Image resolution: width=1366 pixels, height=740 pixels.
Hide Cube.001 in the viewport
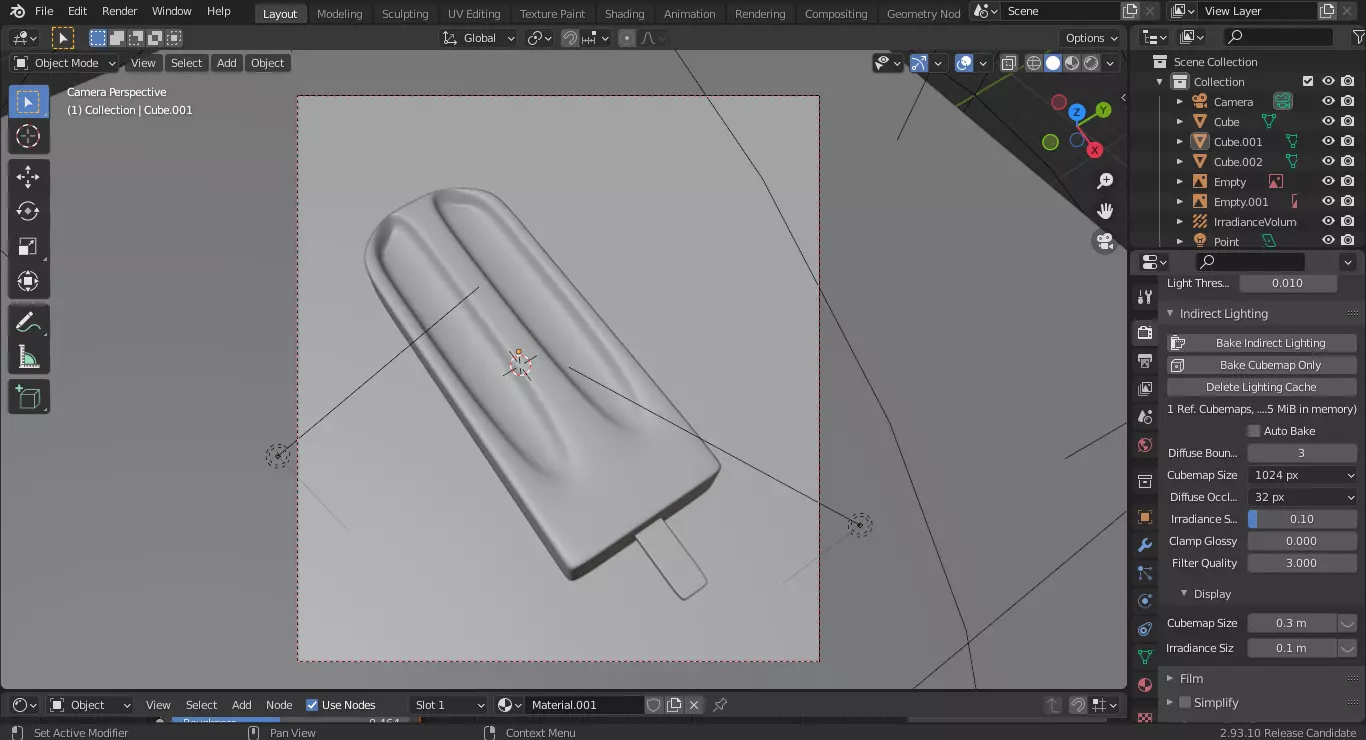pyautogui.click(x=1328, y=141)
